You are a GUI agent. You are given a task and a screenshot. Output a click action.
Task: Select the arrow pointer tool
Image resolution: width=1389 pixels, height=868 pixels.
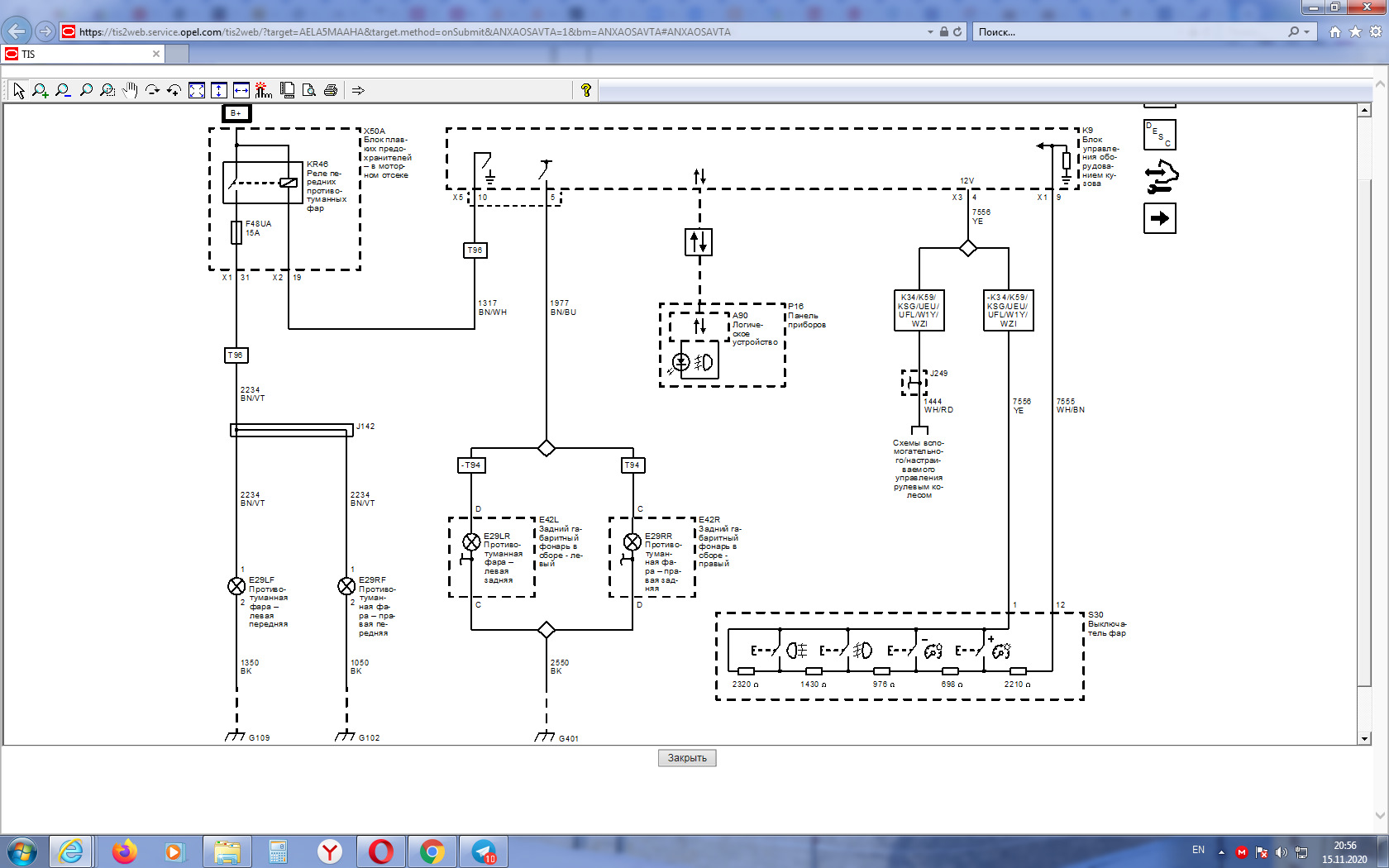[x=19, y=90]
